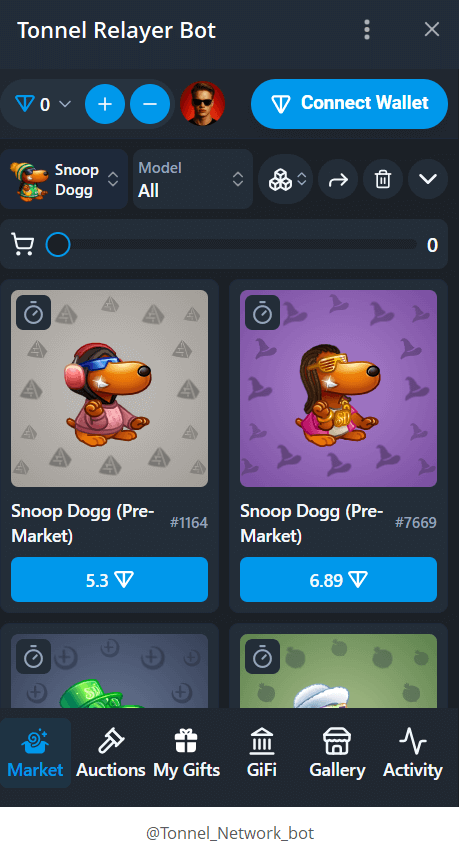Click the shopping cart icon
Viewport: 459px width, 854px height.
23,245
